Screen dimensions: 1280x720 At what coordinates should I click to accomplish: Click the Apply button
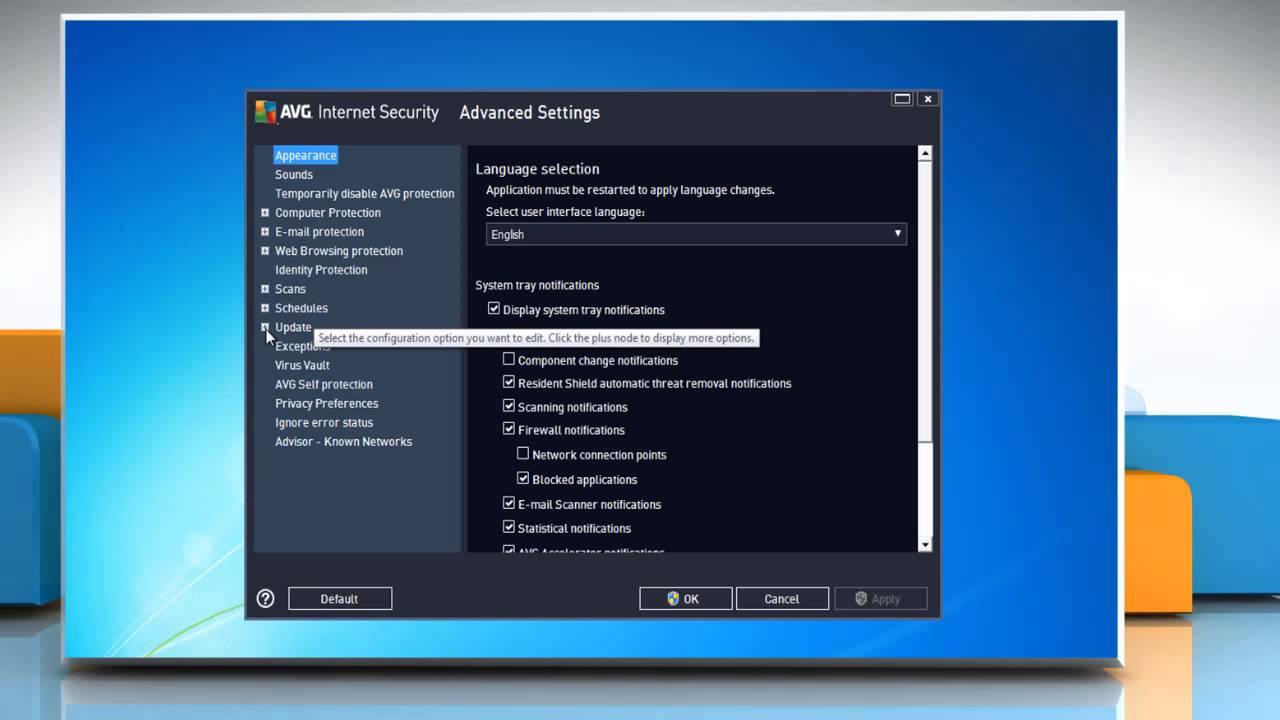point(881,599)
